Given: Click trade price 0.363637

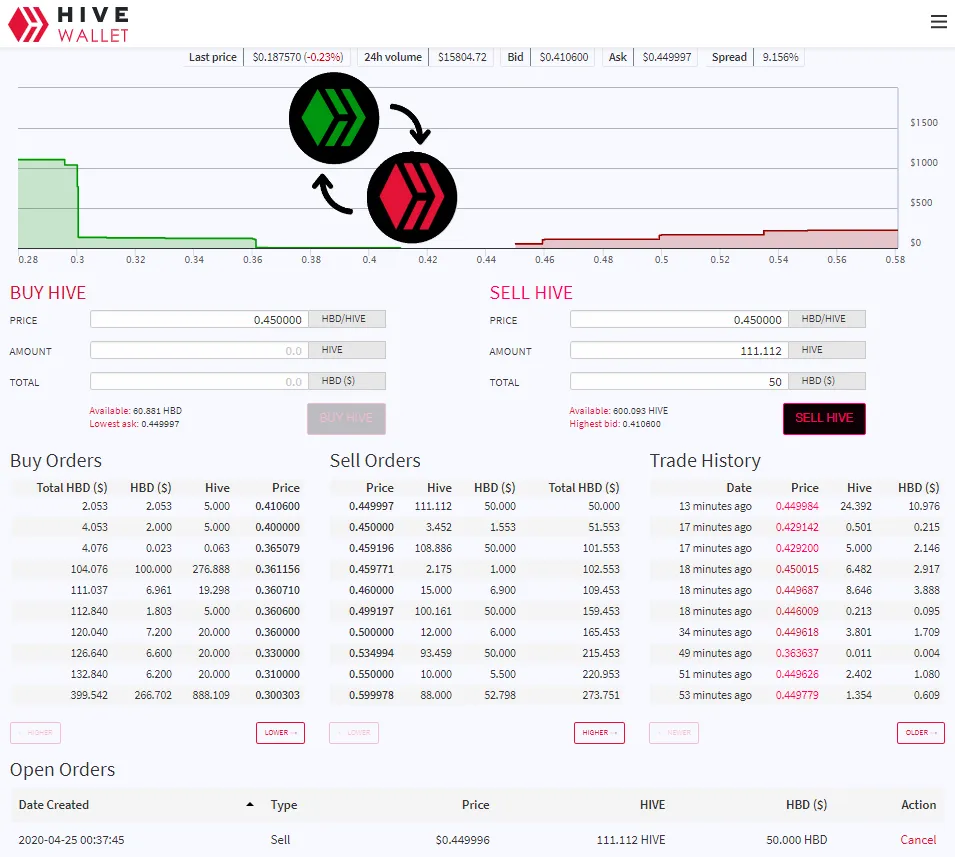Looking at the screenshot, I should pyautogui.click(x=797, y=653).
